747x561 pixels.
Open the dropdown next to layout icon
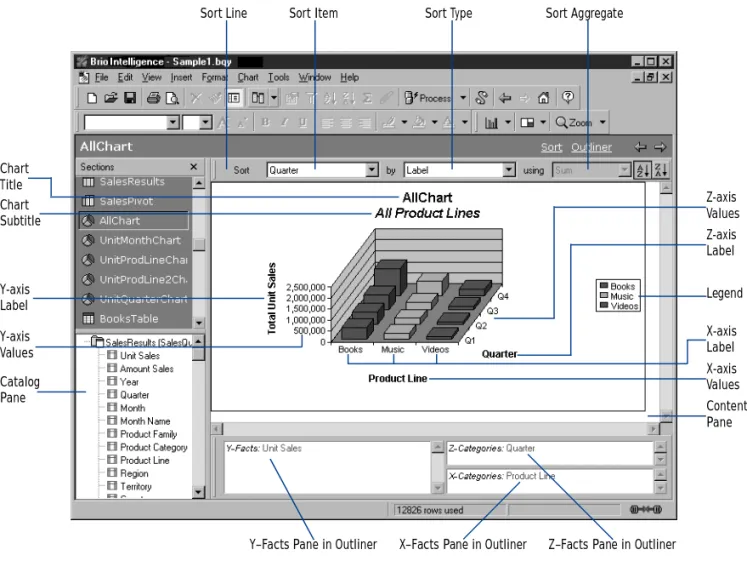(273, 98)
